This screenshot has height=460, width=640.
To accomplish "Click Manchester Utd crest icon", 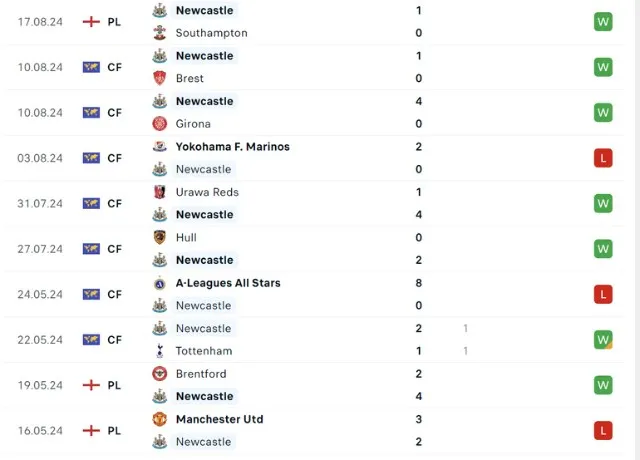I will [159, 419].
